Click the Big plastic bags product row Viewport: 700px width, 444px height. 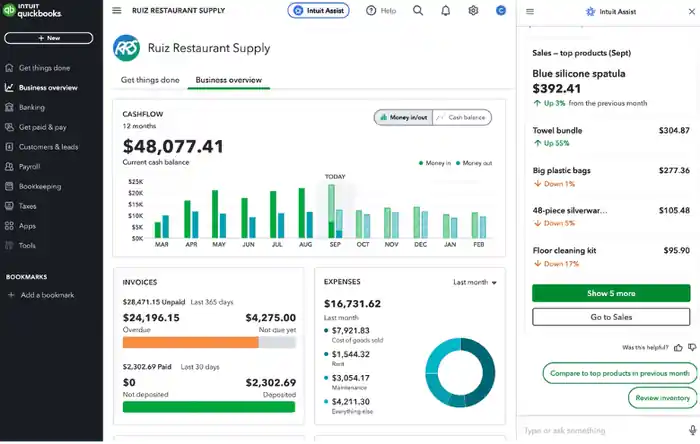tap(611, 177)
